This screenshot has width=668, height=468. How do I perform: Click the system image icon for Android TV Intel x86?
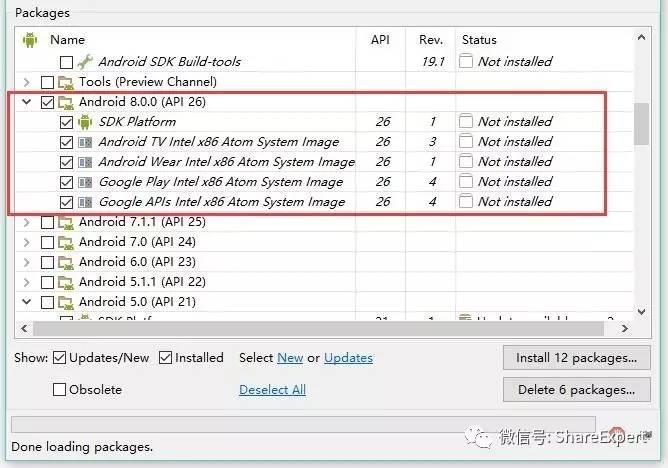pyautogui.click(x=85, y=142)
